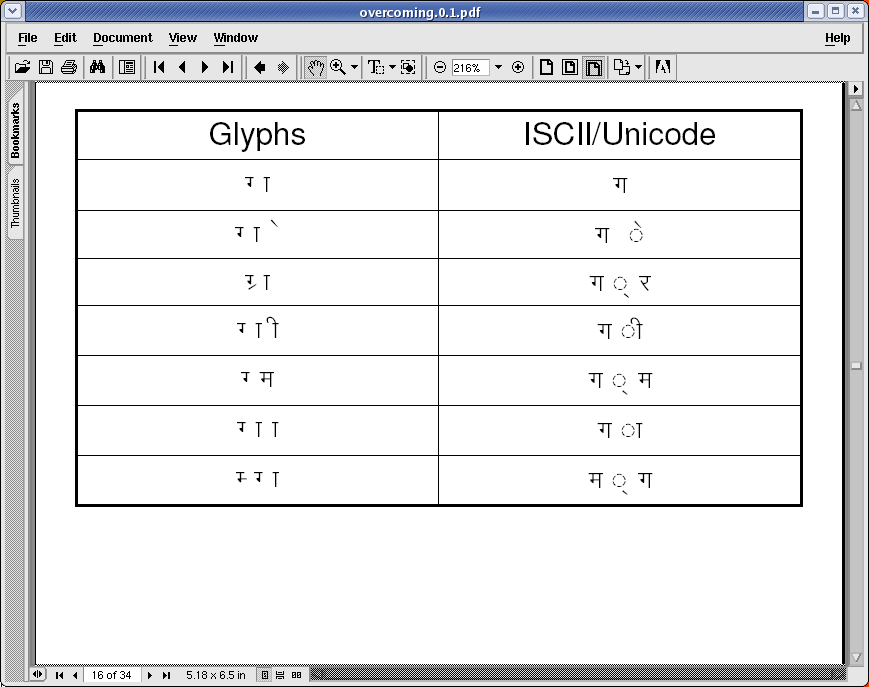The width and height of the screenshot is (869, 687).
Task: Click the zoom in plus button
Action: click(518, 67)
